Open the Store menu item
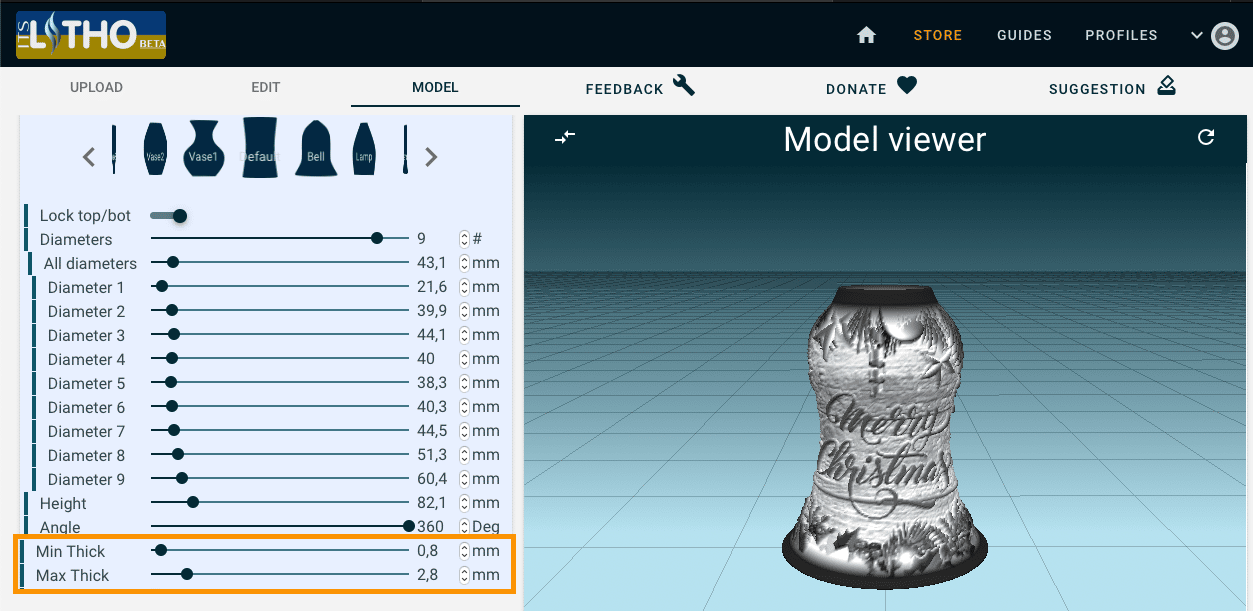 938,35
